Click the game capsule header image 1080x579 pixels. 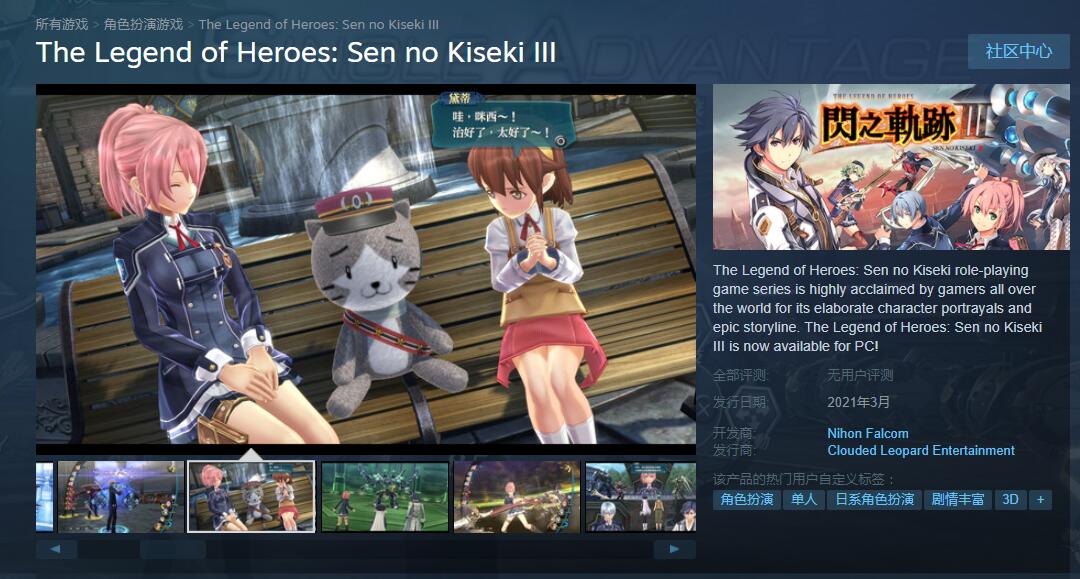pyautogui.click(x=891, y=167)
